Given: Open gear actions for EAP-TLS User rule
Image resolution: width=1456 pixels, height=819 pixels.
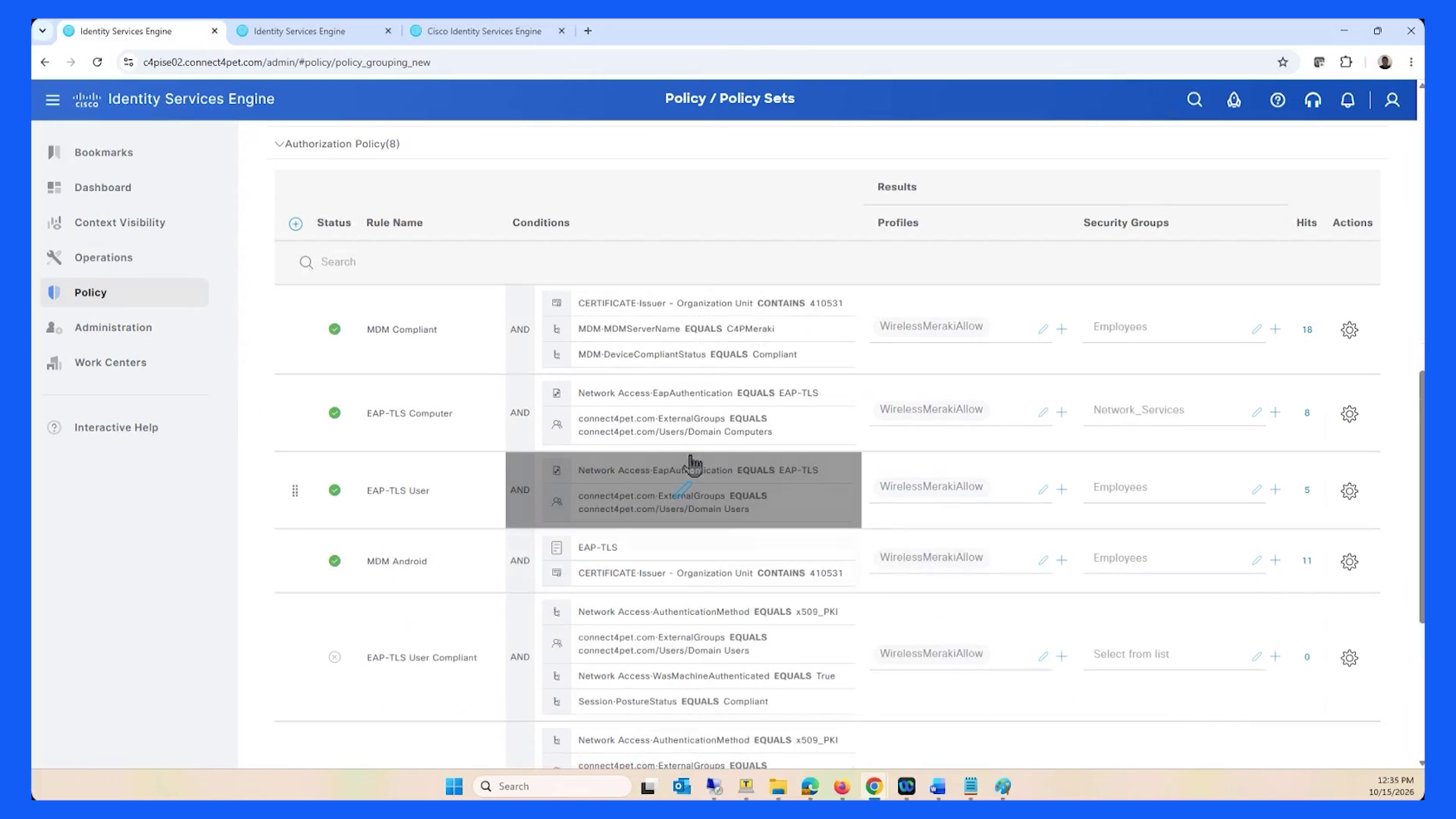Looking at the screenshot, I should [1349, 491].
